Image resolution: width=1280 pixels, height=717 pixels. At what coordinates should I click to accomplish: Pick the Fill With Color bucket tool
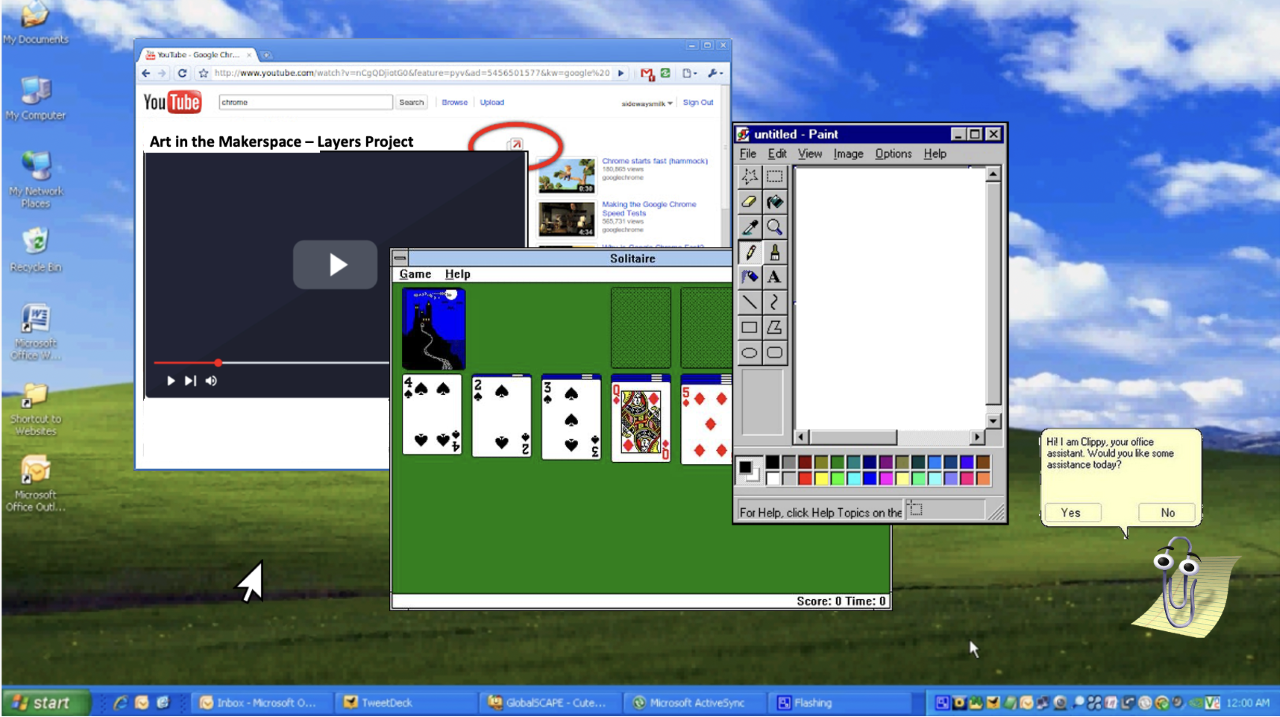click(x=775, y=201)
